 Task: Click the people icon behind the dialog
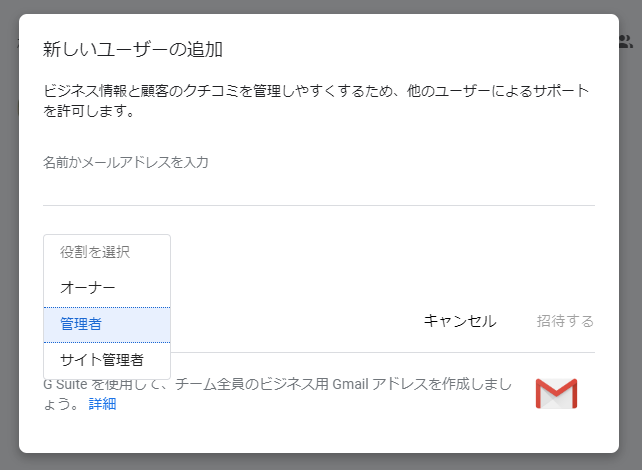(627, 41)
